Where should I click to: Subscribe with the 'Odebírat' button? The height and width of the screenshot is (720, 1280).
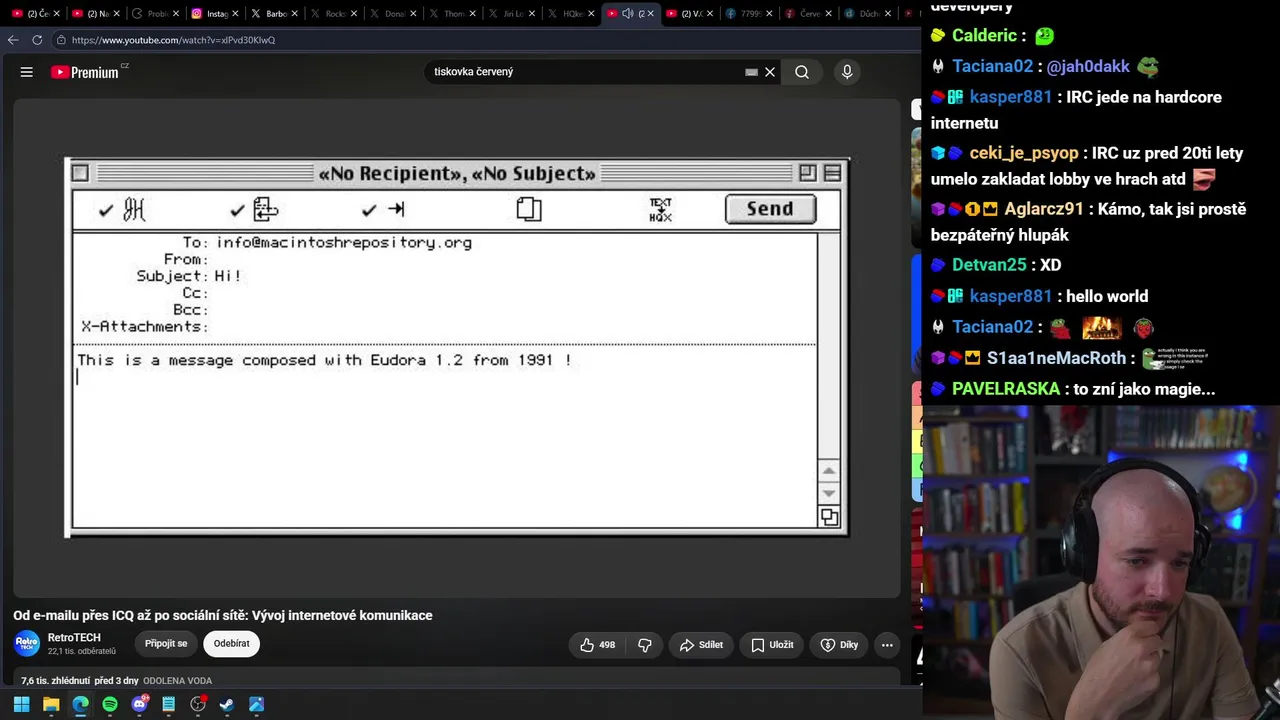(231, 644)
